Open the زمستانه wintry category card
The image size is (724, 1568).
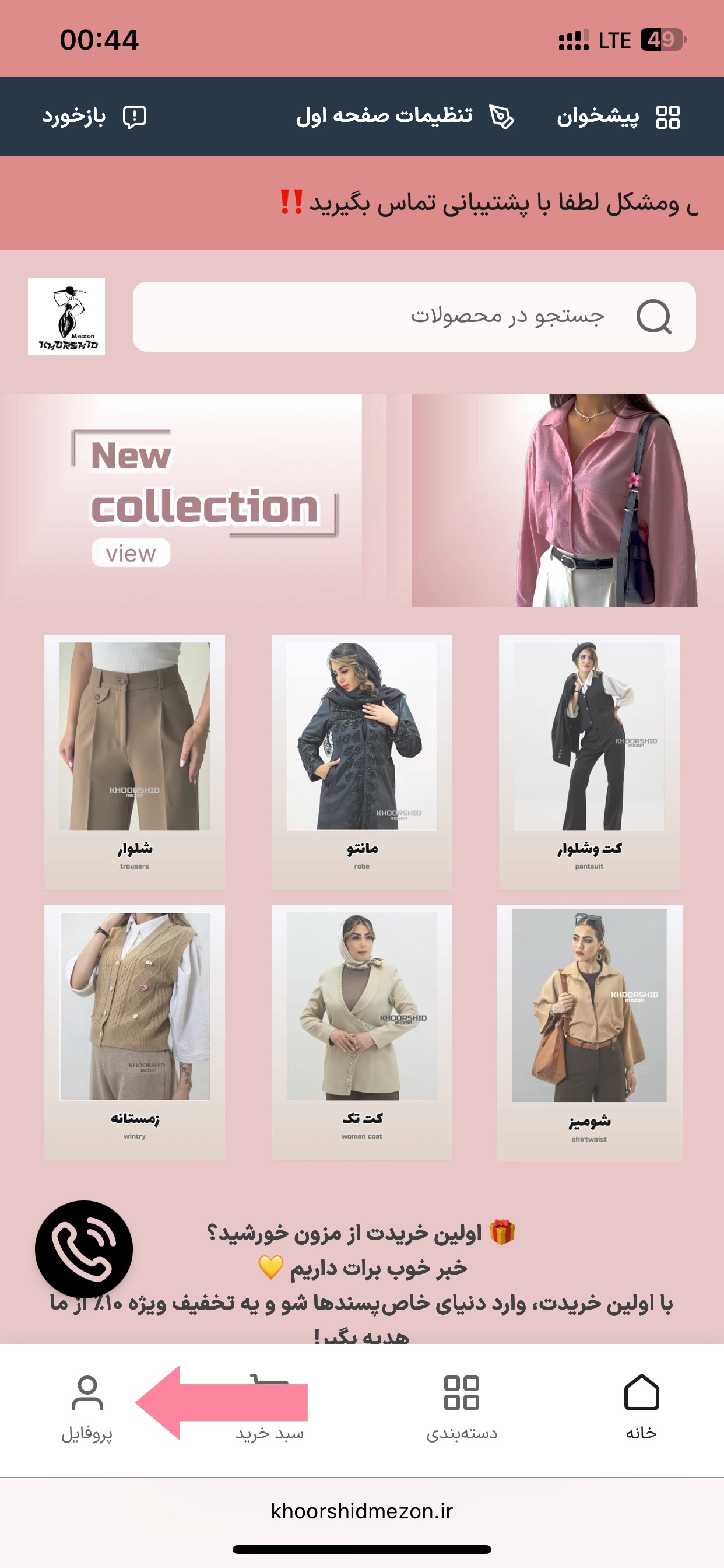(x=135, y=1032)
